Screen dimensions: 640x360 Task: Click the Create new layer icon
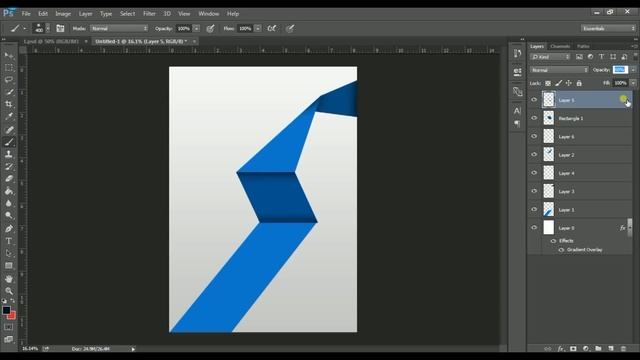tap(611, 349)
